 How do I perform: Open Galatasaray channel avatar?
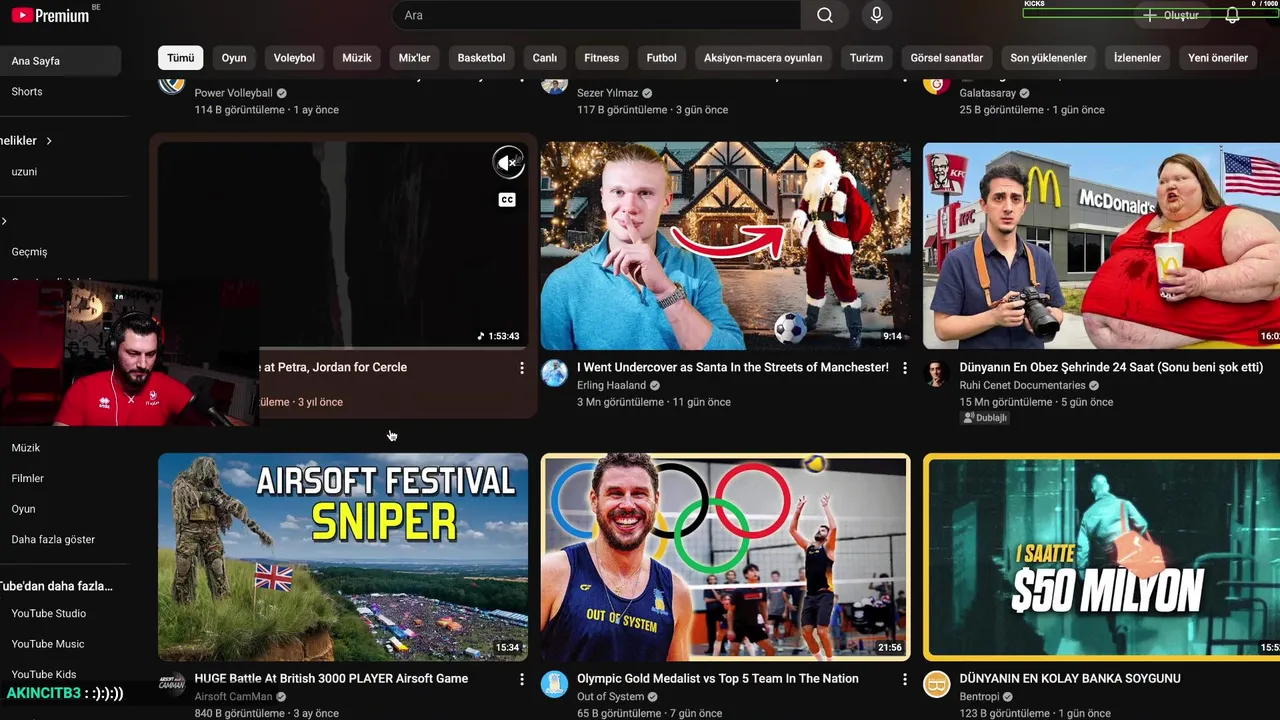[x=936, y=84]
